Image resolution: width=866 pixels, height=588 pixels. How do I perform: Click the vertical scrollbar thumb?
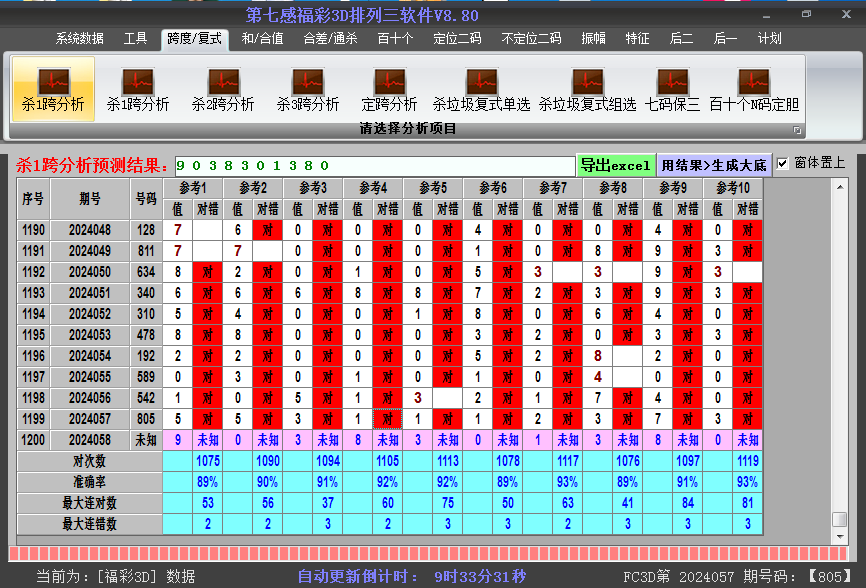839,520
